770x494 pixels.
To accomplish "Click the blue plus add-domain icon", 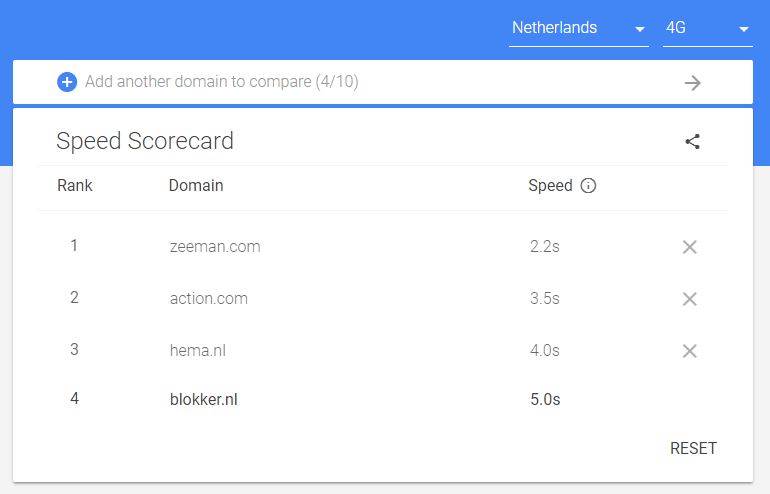I will 67,82.
